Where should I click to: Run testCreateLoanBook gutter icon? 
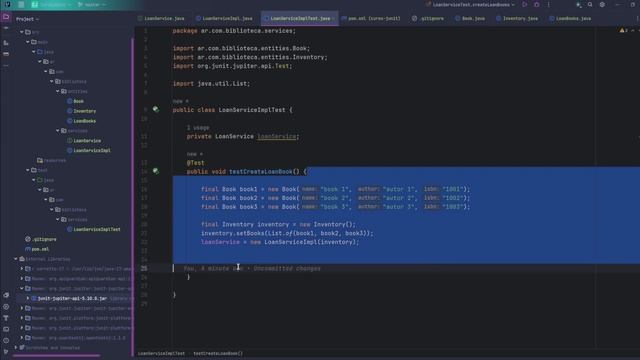(x=156, y=171)
